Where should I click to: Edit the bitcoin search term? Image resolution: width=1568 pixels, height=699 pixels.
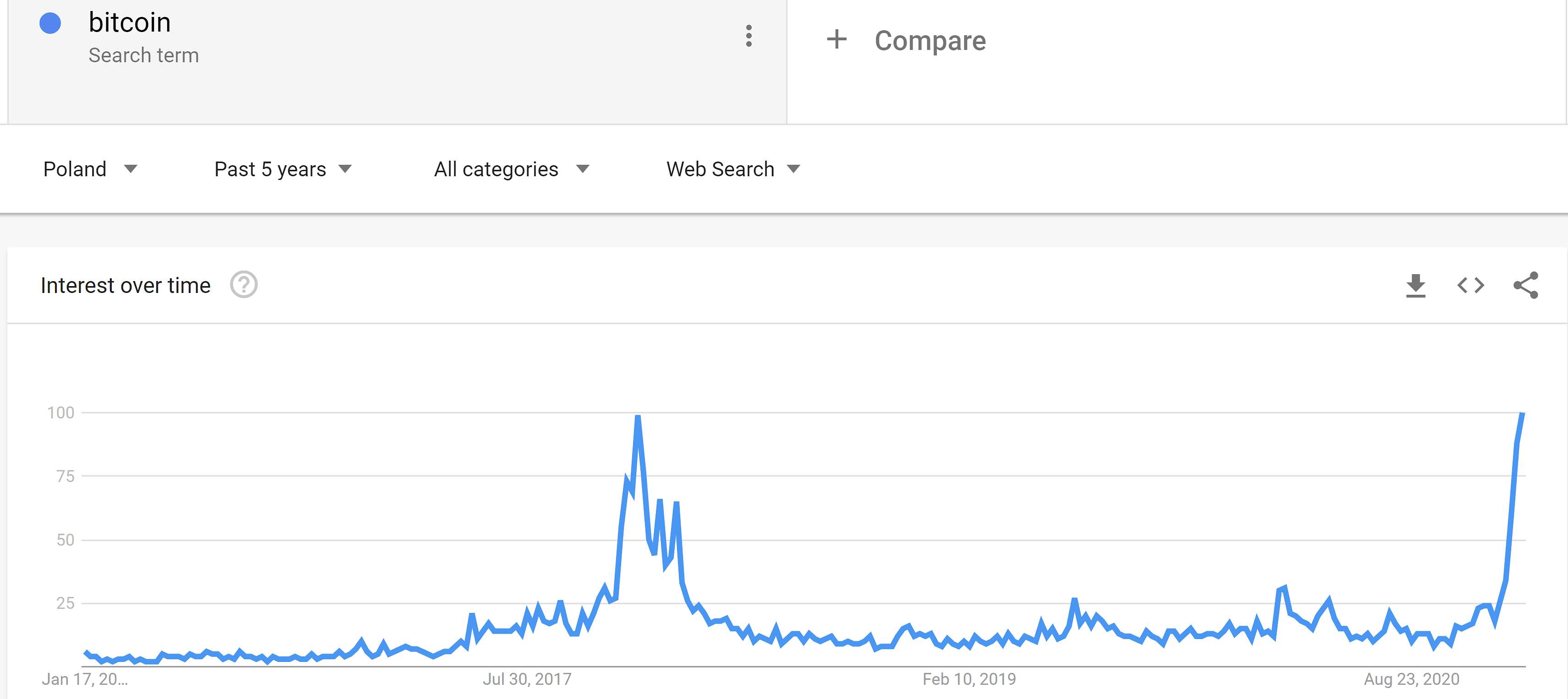[130, 22]
